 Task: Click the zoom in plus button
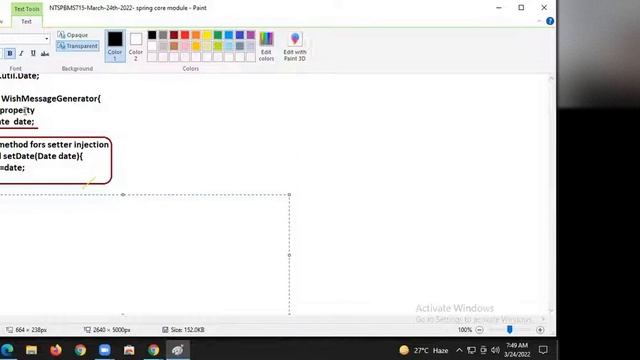[540, 330]
